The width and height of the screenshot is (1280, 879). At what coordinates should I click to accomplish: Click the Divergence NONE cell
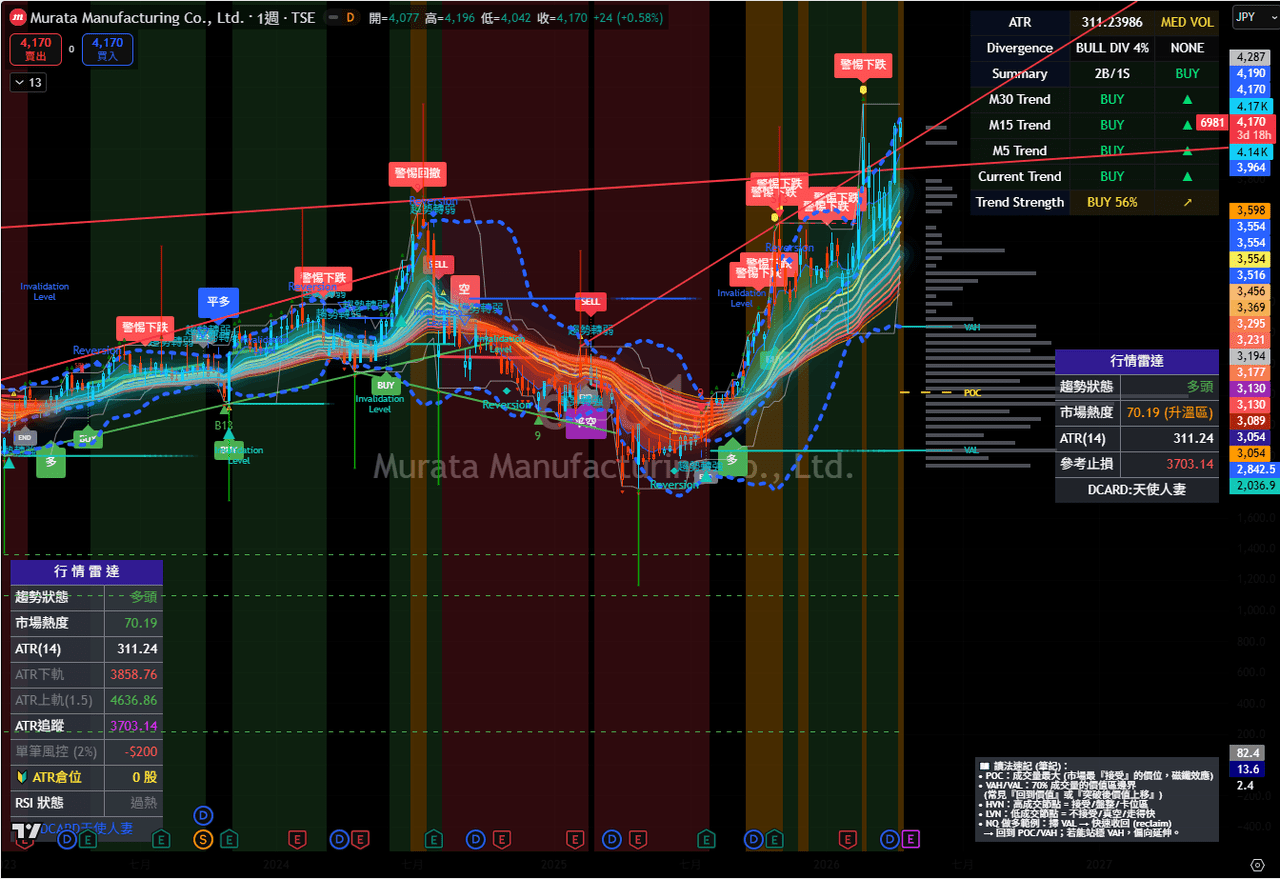(1187, 48)
